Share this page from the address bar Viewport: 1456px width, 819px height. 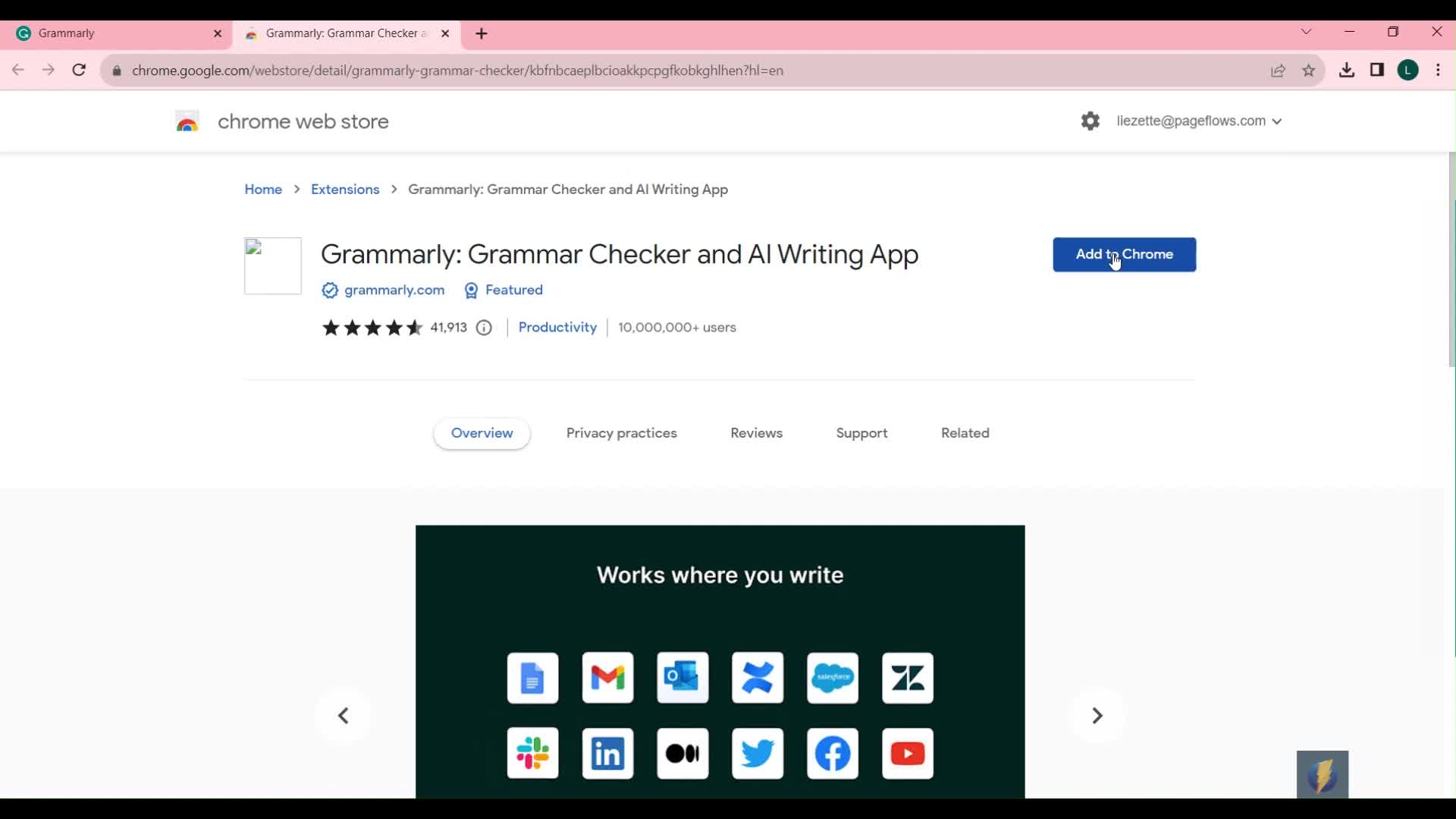tap(1278, 71)
